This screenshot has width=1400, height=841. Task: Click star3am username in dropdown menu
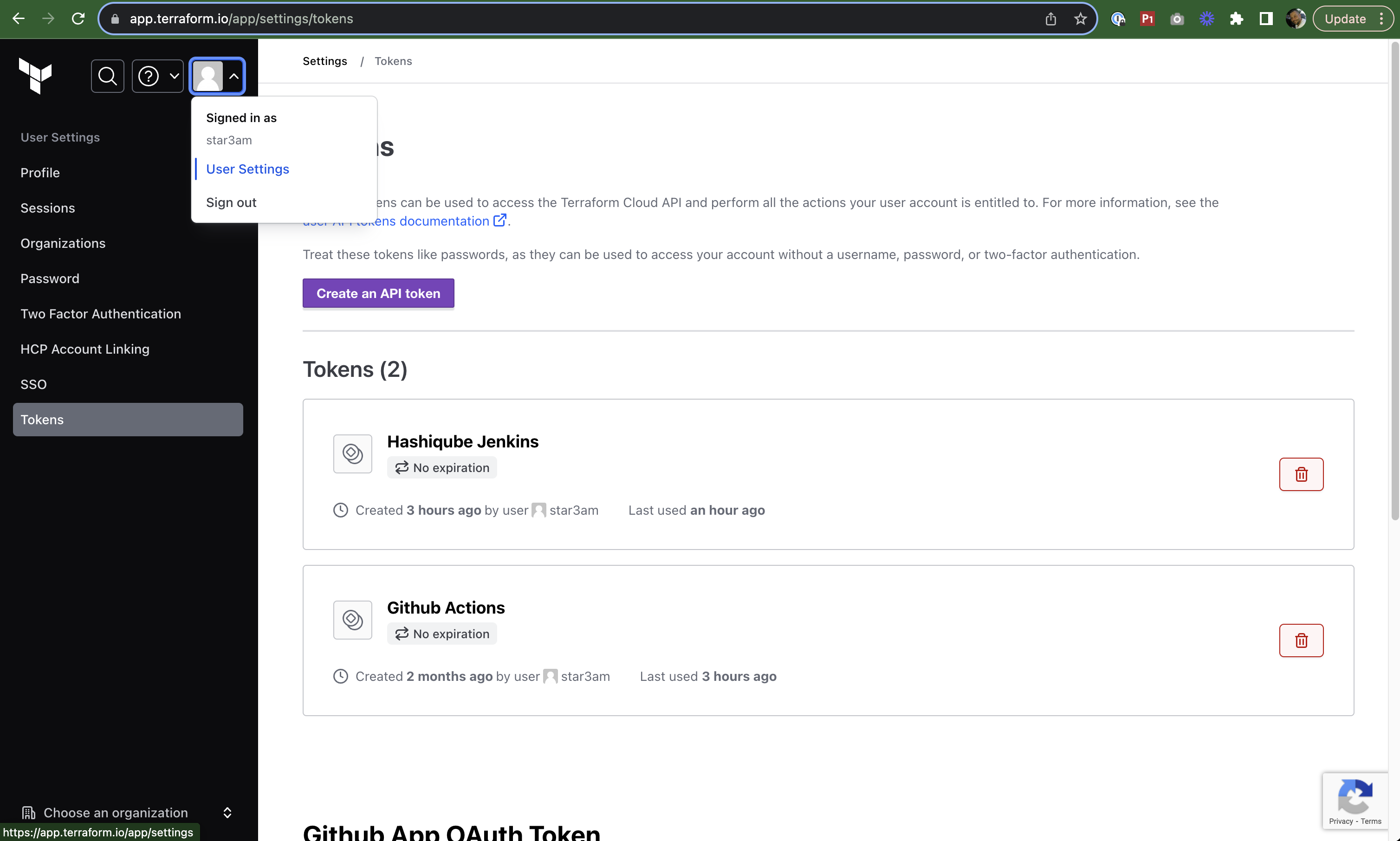(229, 140)
